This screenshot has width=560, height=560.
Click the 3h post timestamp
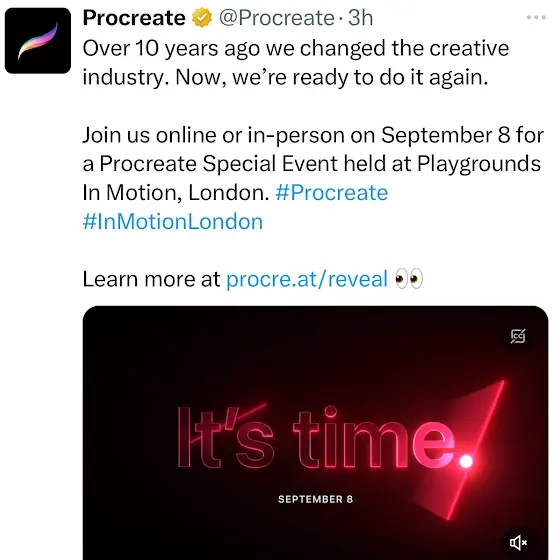[360, 18]
